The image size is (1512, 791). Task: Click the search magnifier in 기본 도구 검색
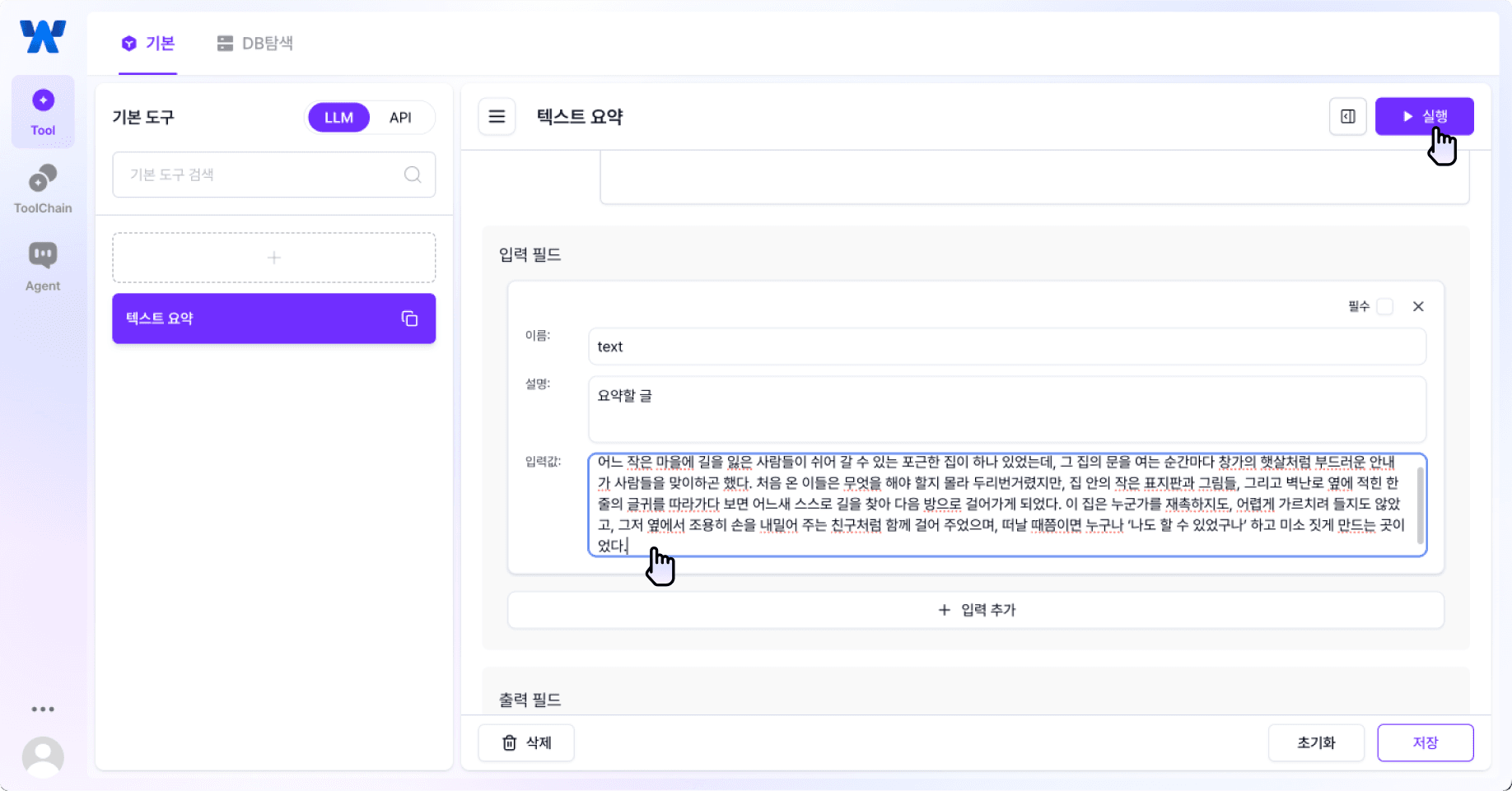click(413, 174)
